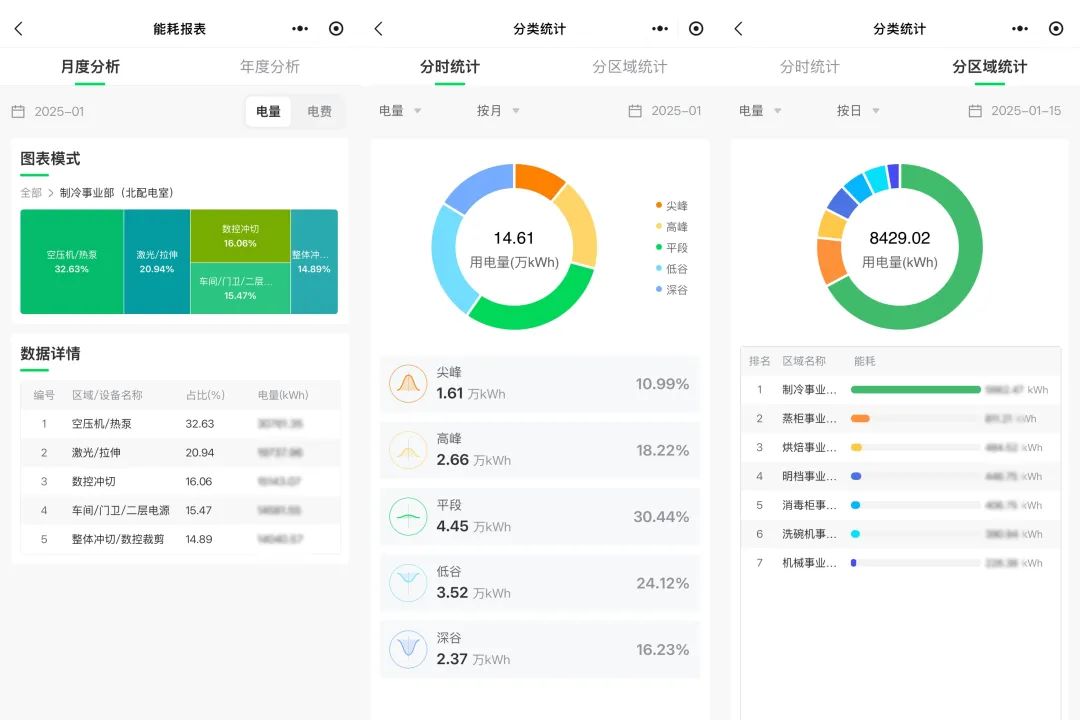Tap the orange 尖峰 curve icon in the list

pyautogui.click(x=408, y=384)
